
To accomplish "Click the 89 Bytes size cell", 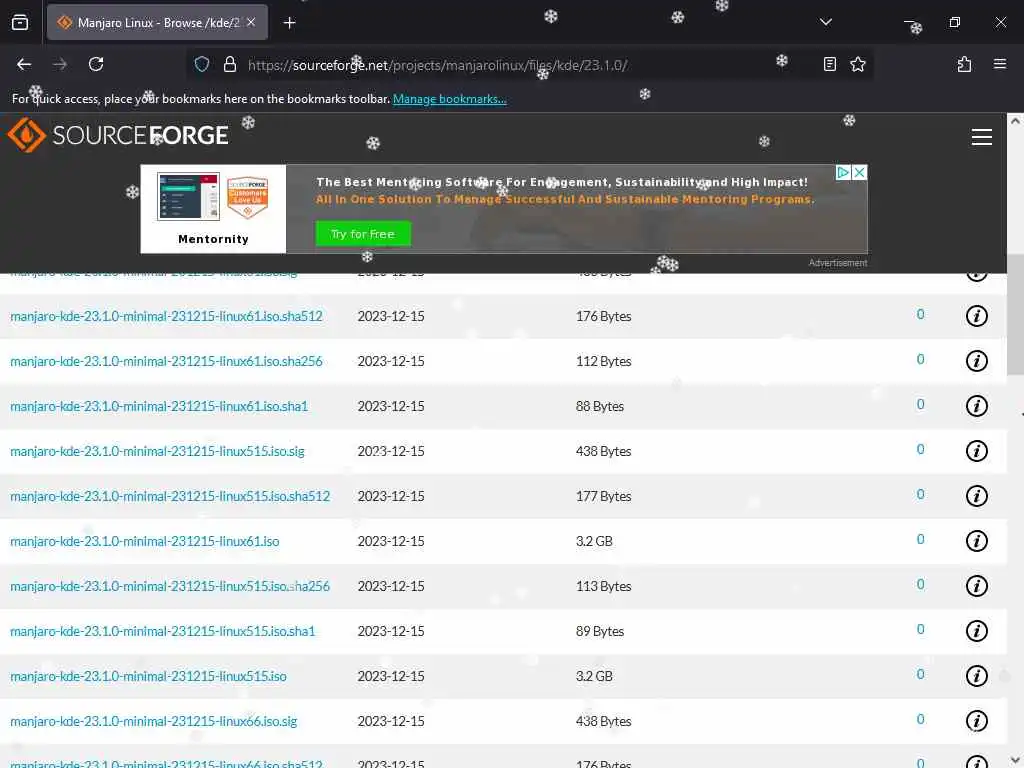I will [600, 632].
